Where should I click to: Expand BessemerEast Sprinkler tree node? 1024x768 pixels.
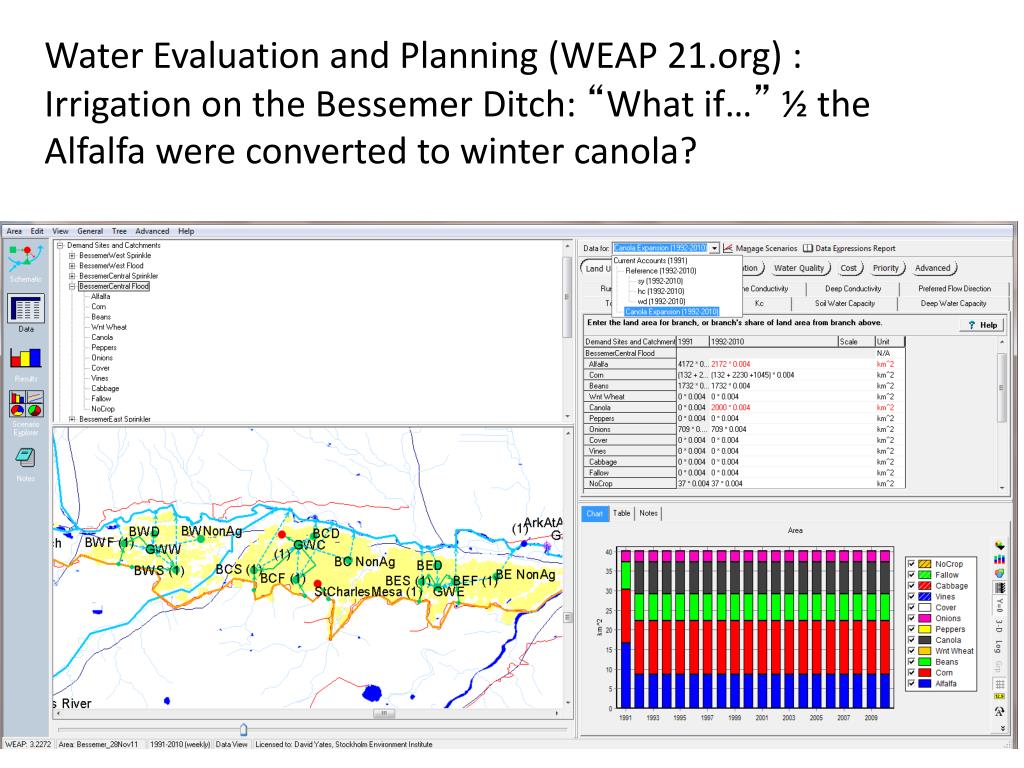coord(72,419)
